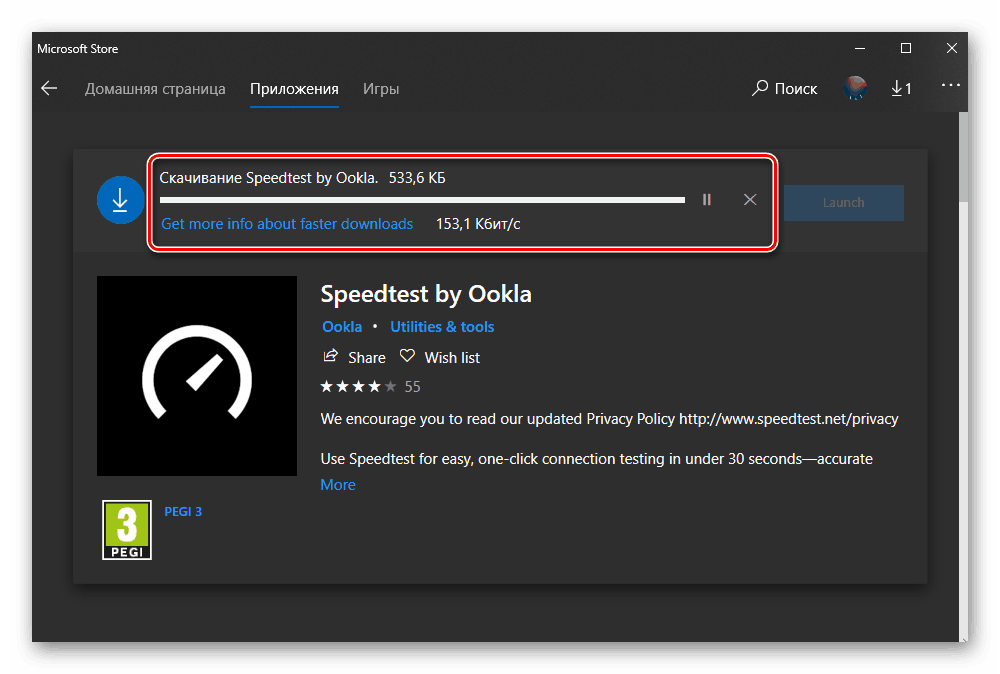Click the download progress bar

[422, 200]
